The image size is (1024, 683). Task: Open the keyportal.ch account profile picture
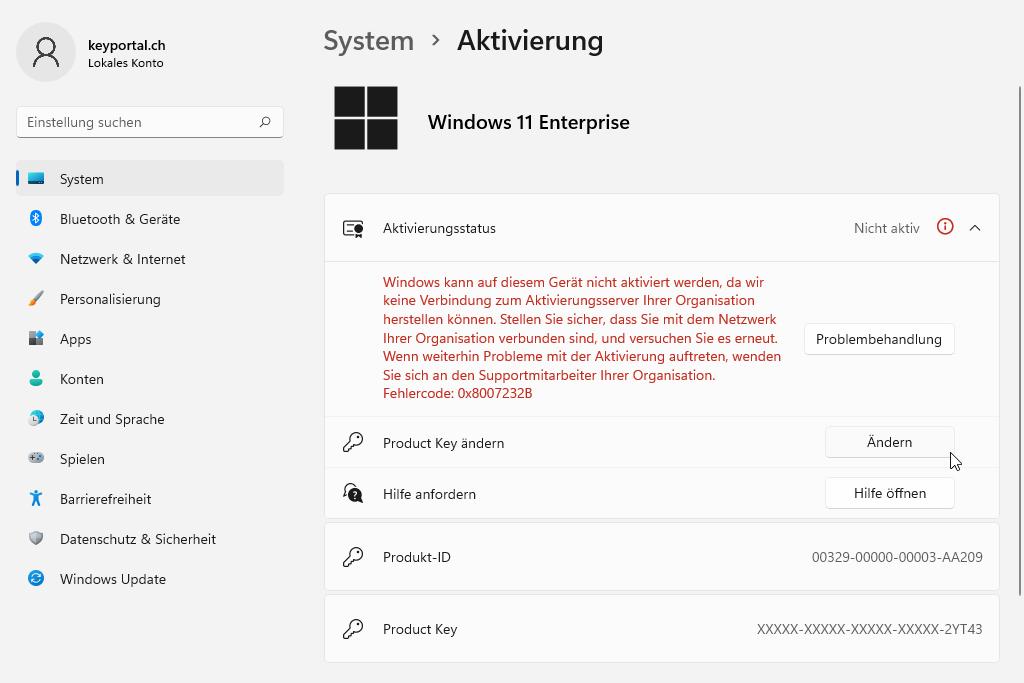coord(46,53)
